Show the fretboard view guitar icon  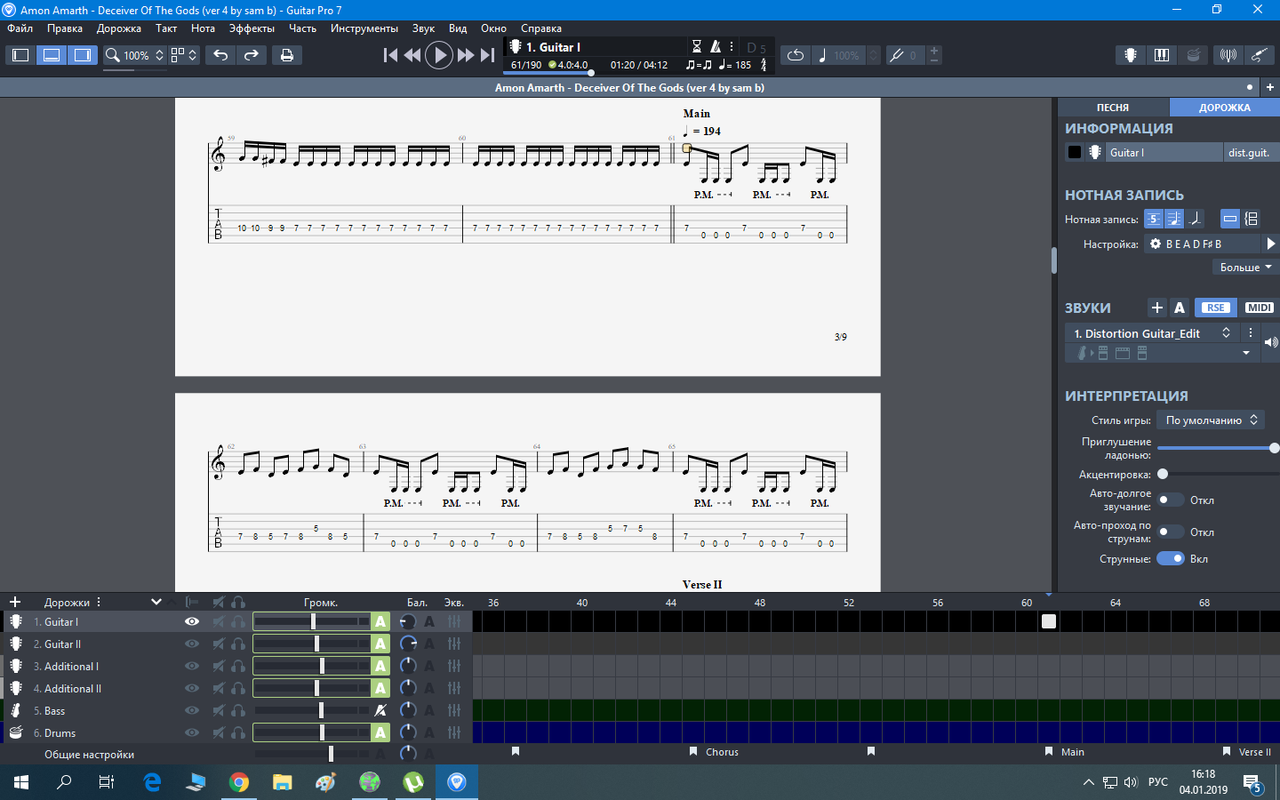pos(1130,55)
